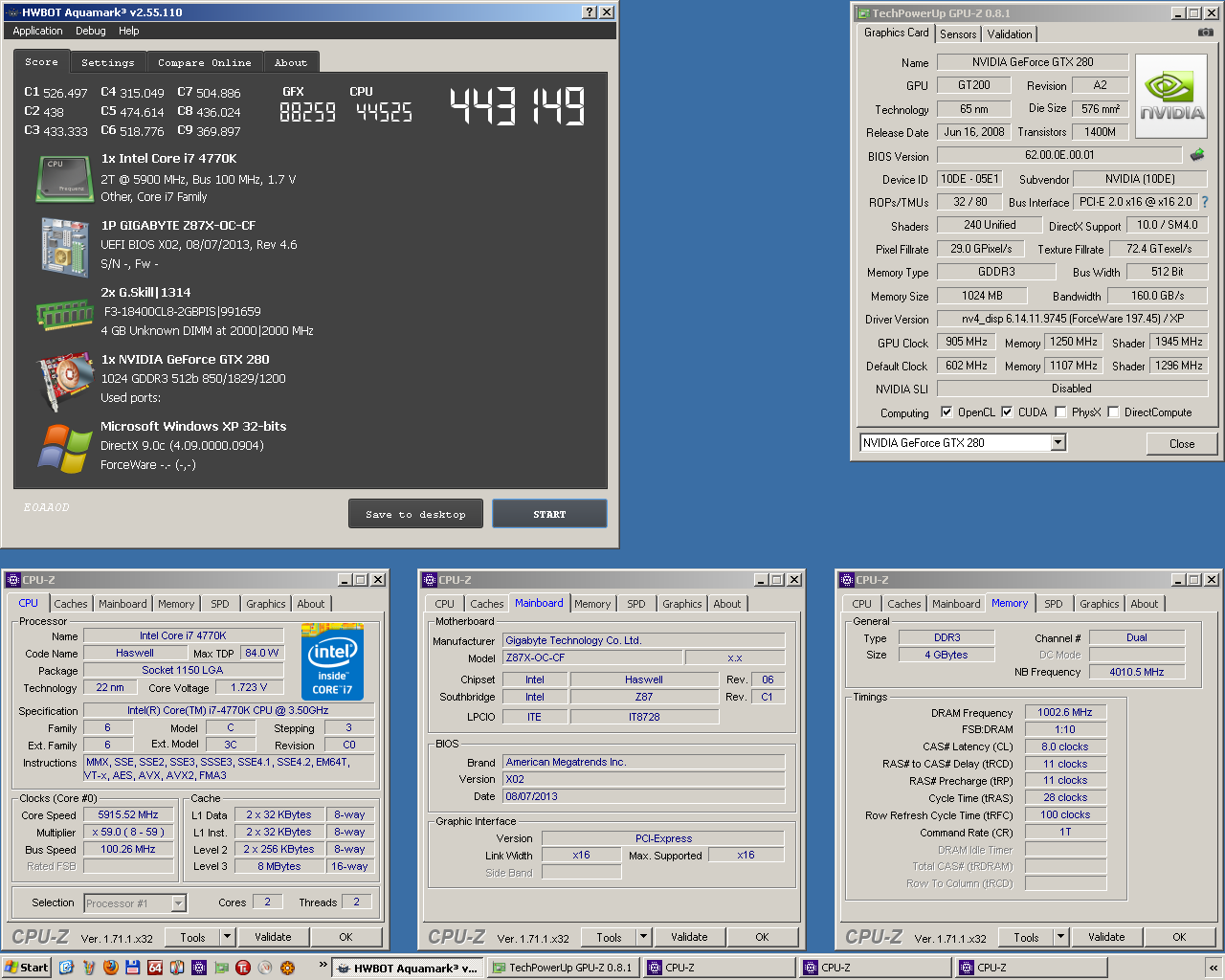The width and height of the screenshot is (1225, 980).
Task: Open Caches tab in the CPU-Z processor window
Action: [71, 604]
